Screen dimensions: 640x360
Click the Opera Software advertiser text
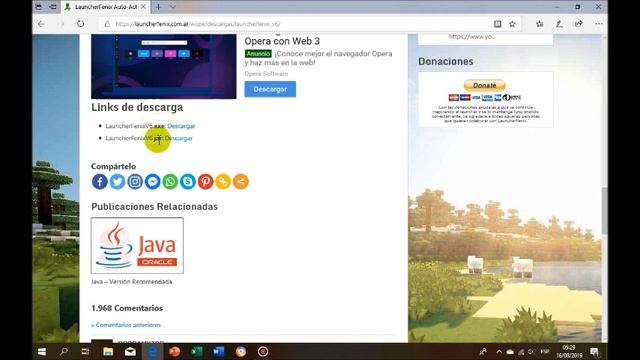click(x=266, y=74)
